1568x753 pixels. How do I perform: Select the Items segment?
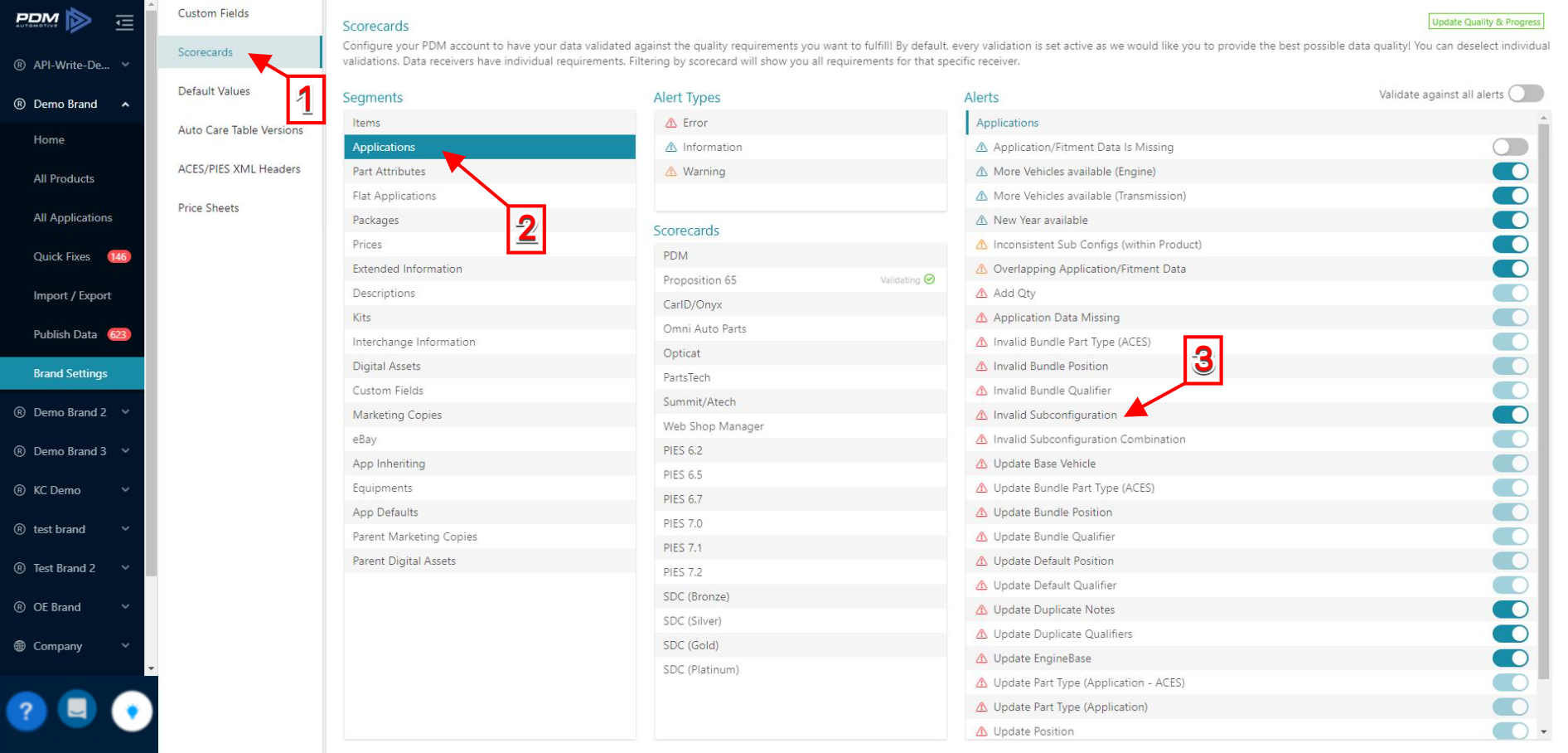coord(490,123)
